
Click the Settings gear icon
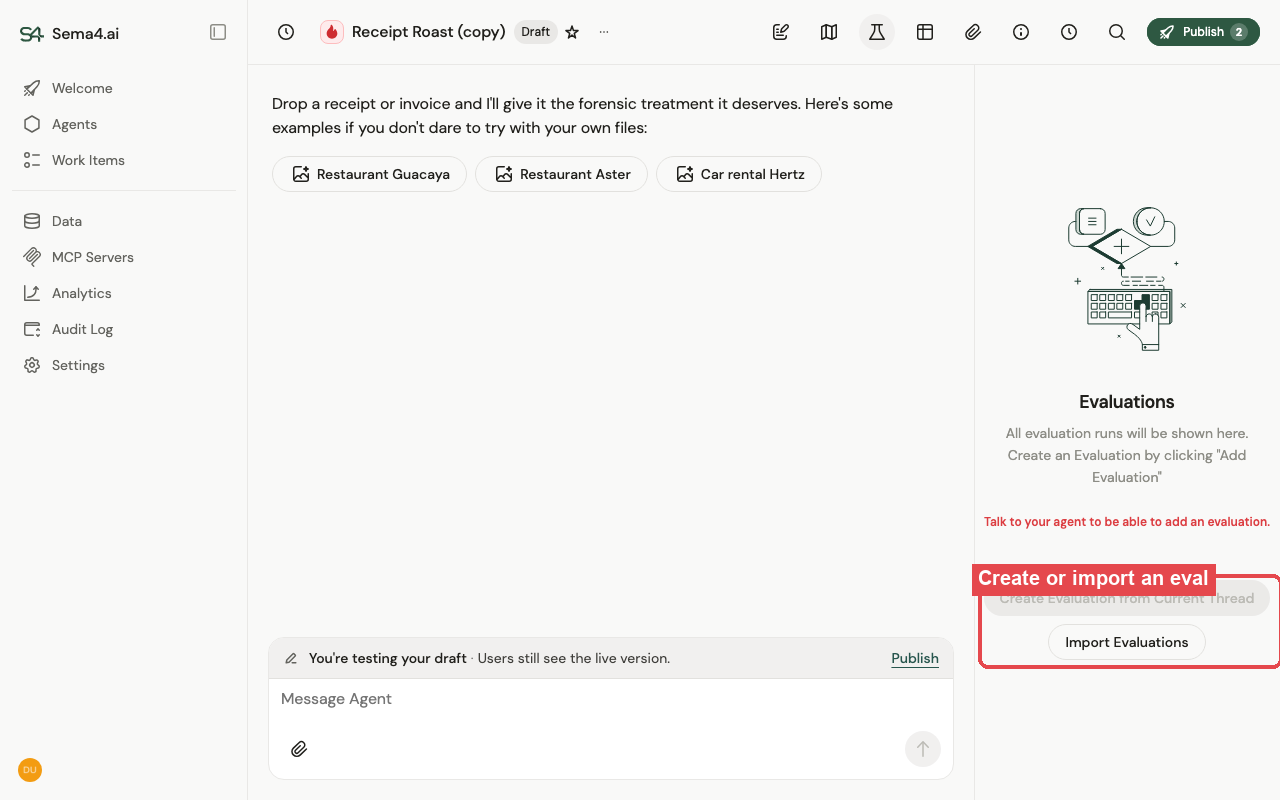pos(32,365)
